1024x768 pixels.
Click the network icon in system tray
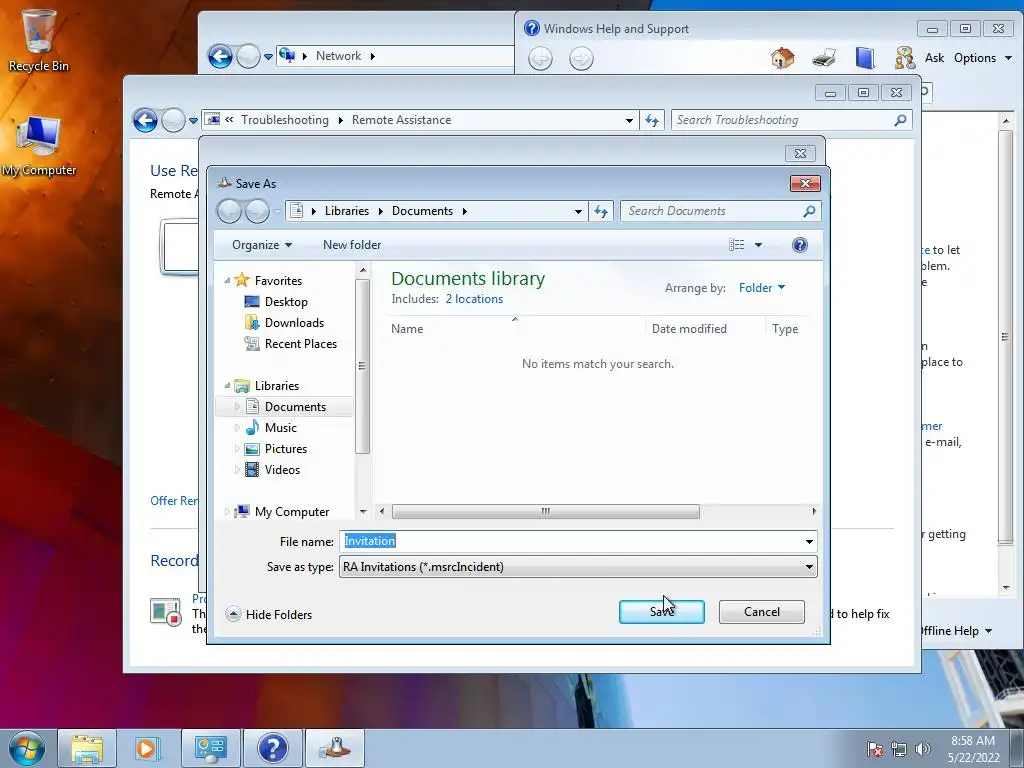[899, 749]
